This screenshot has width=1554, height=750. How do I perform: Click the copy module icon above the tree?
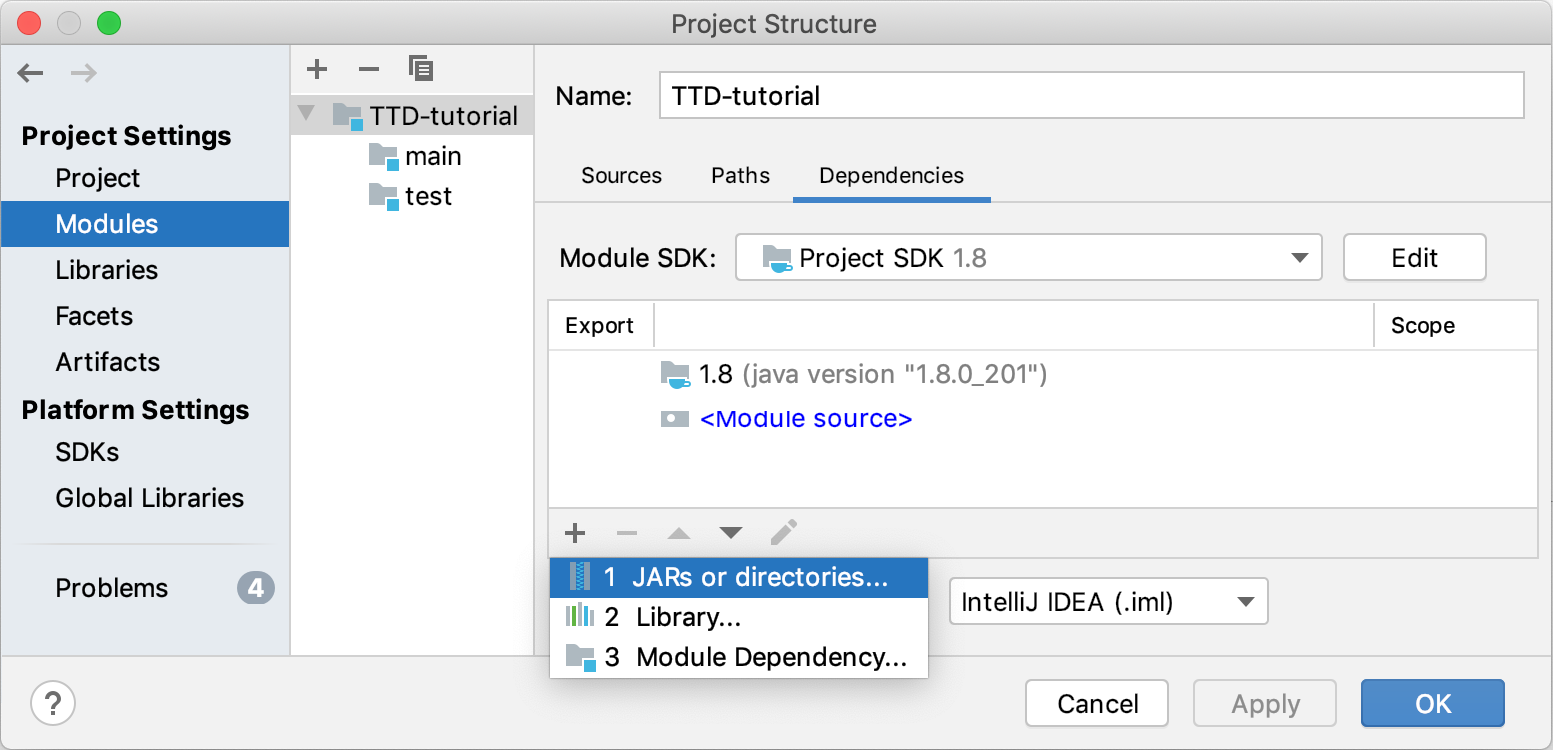coord(421,69)
